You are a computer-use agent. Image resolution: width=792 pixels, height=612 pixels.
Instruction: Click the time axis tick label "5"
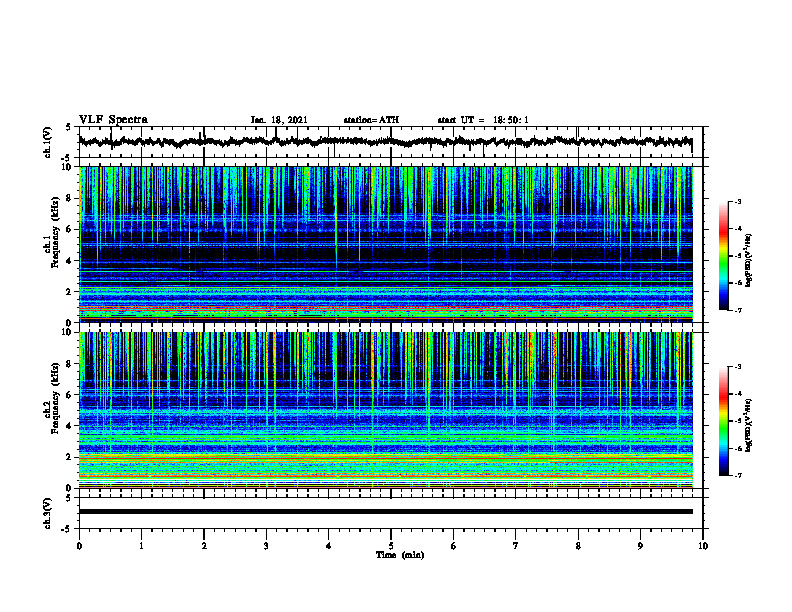point(391,546)
